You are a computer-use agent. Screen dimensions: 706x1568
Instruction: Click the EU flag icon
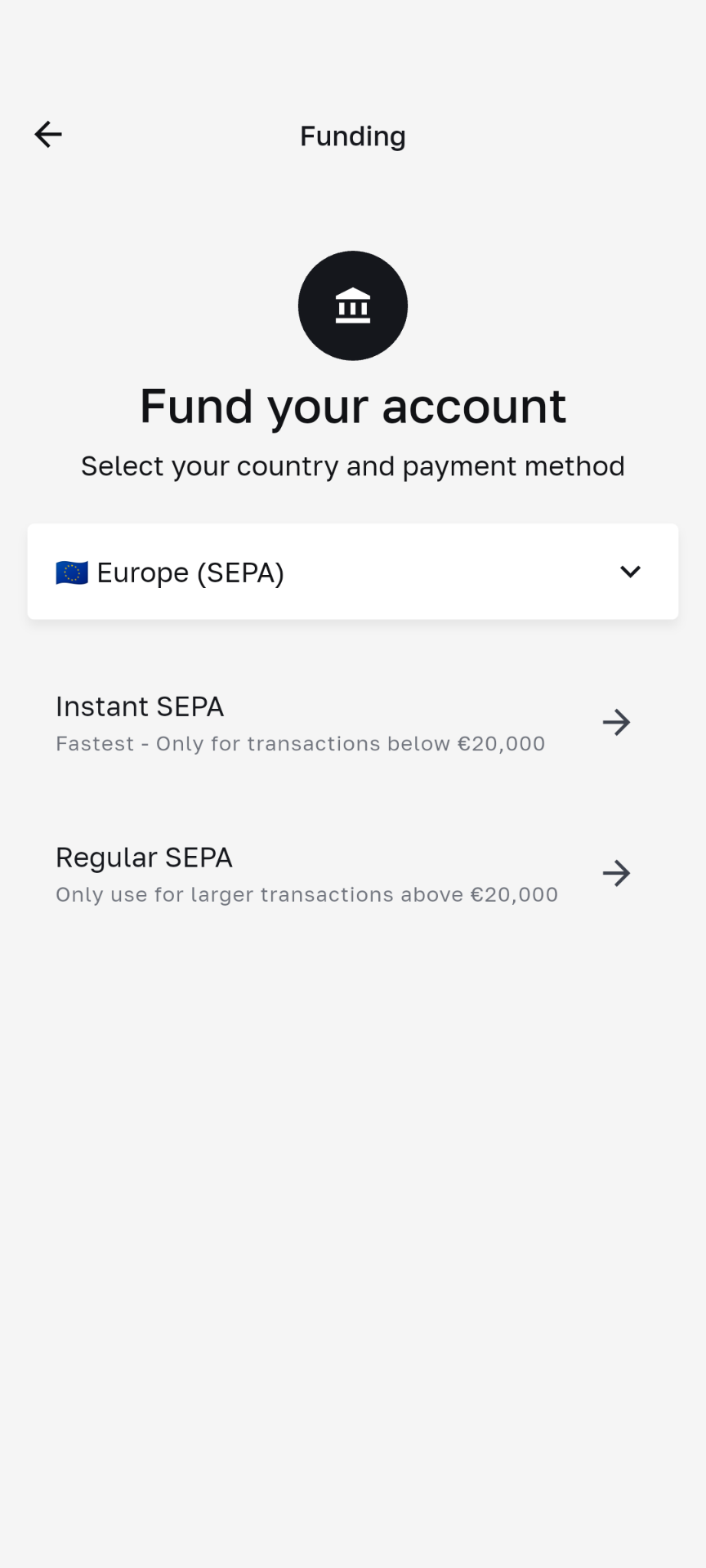coord(72,572)
